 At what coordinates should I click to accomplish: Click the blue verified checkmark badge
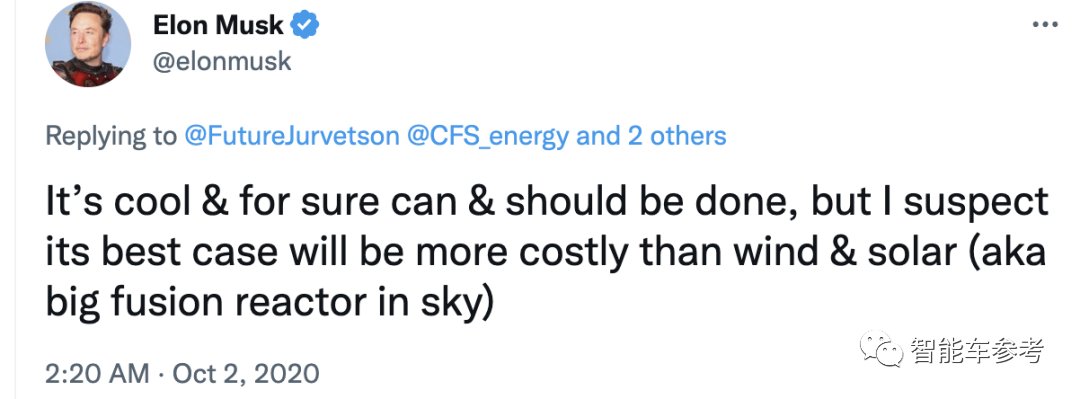click(304, 25)
